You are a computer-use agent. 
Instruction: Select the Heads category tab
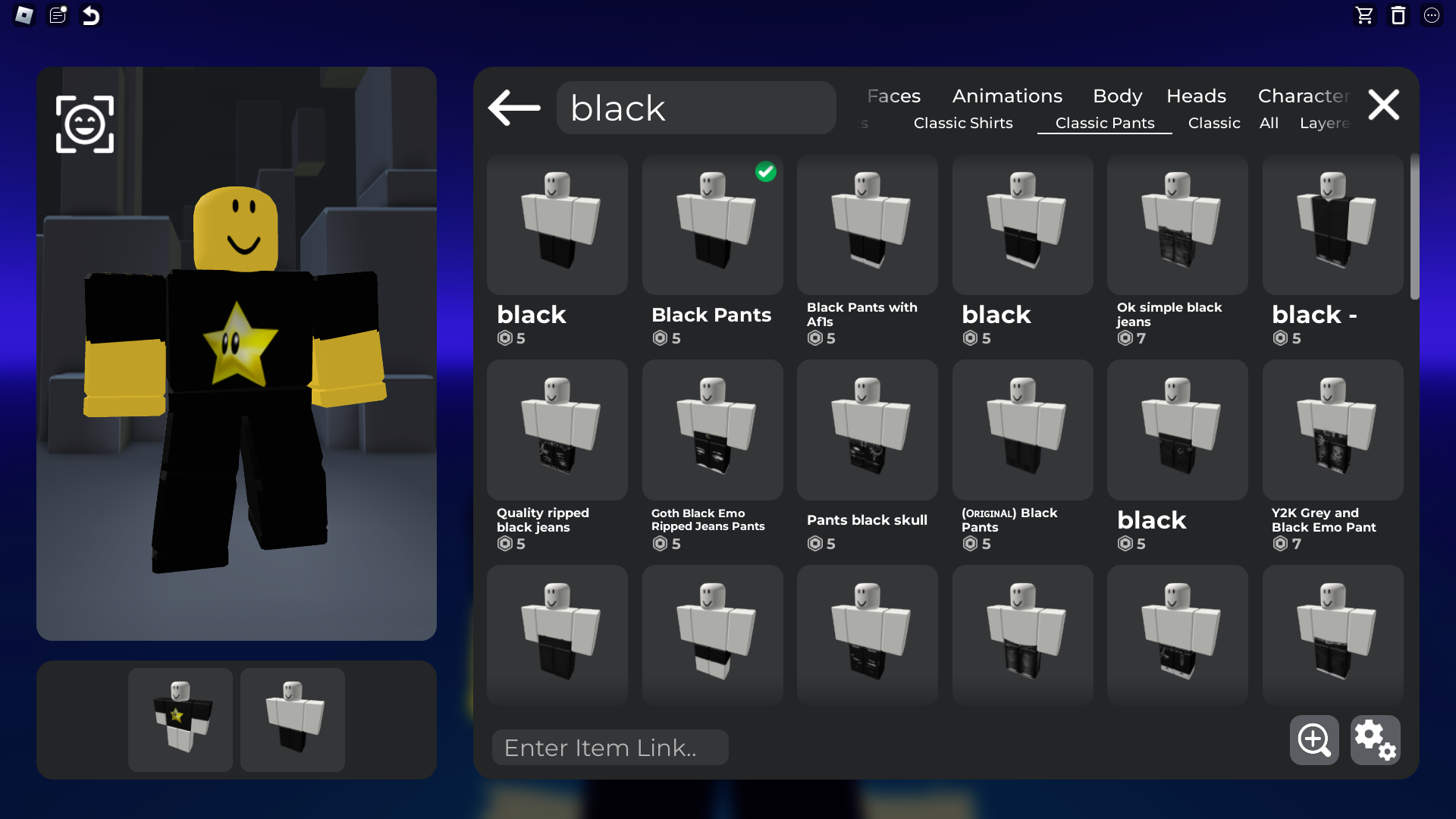click(1196, 96)
